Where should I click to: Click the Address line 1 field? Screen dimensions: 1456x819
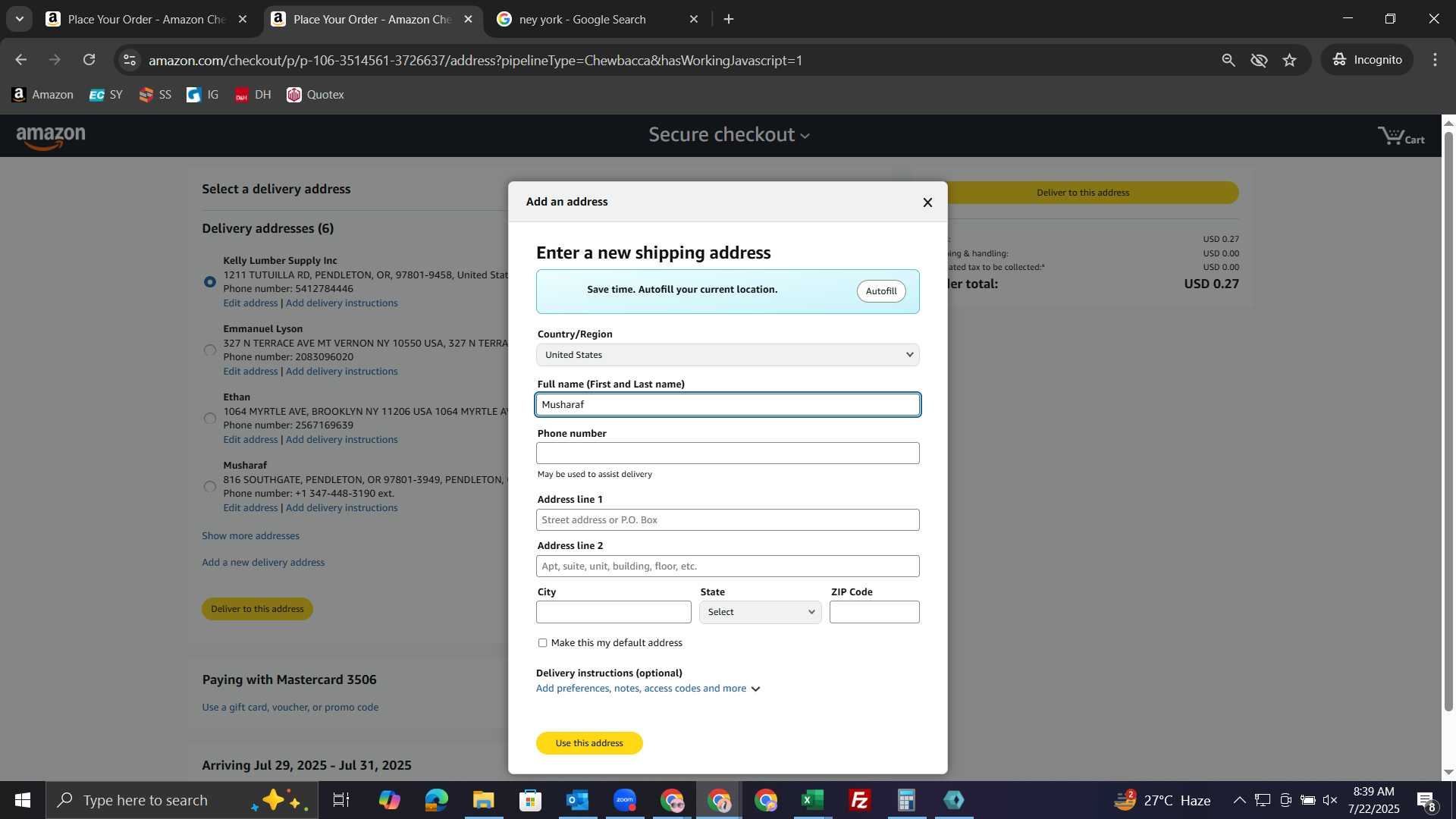[728, 520]
